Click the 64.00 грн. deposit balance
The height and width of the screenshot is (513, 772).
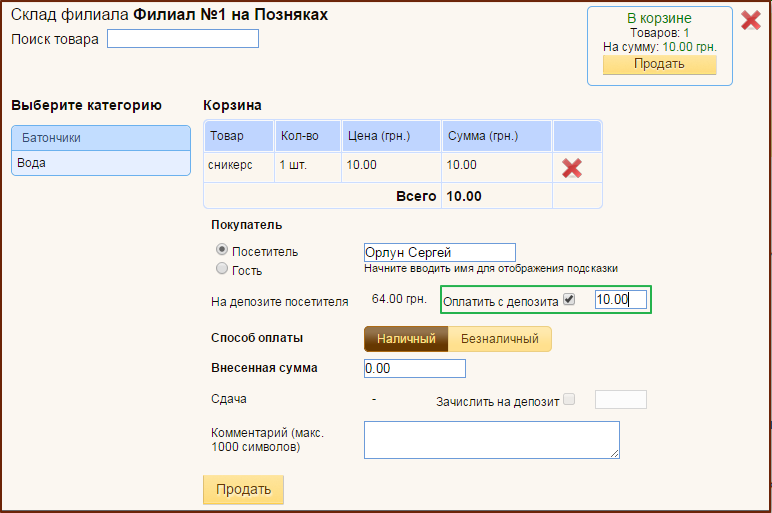coord(399,299)
